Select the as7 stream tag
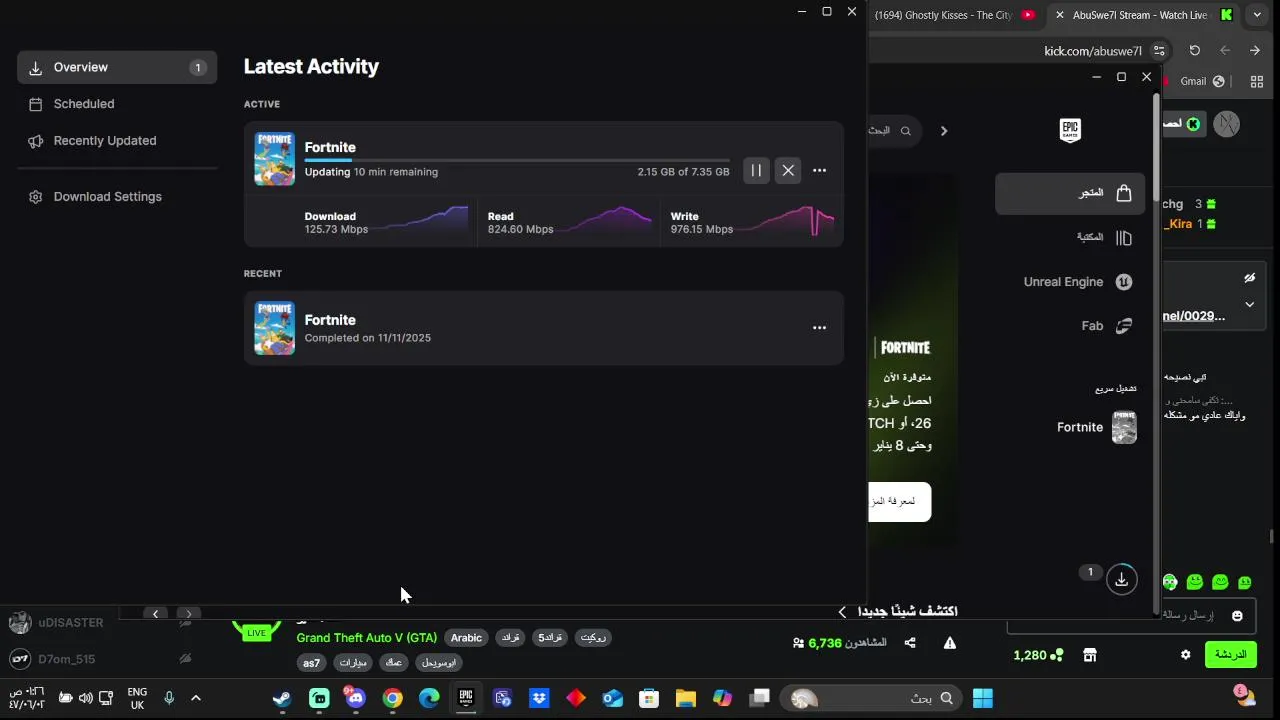 (x=312, y=662)
